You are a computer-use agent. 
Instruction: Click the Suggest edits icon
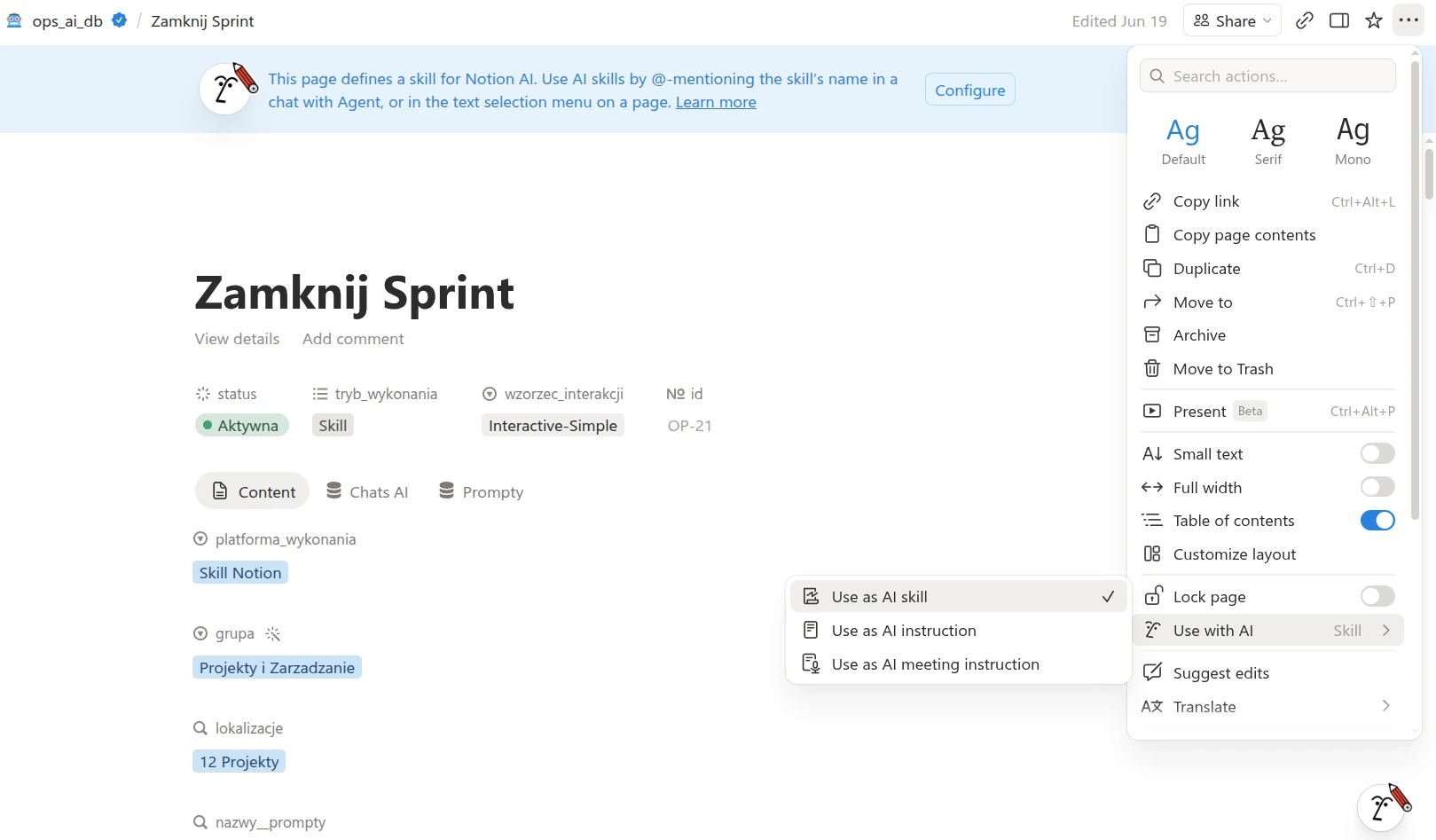point(1152,673)
